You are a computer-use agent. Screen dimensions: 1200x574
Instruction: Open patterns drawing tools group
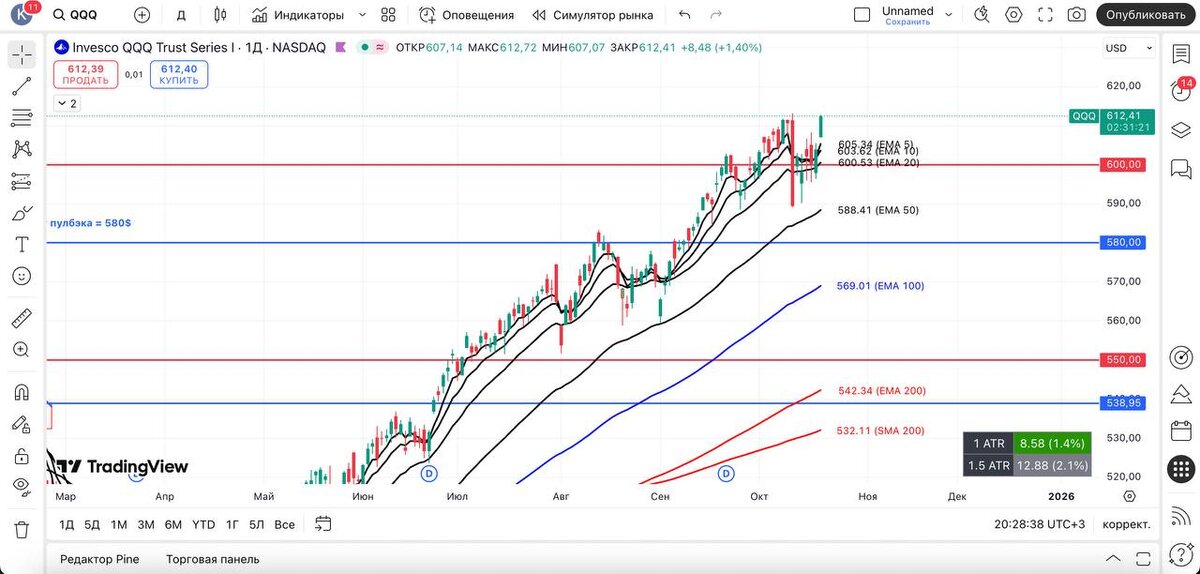click(x=22, y=149)
